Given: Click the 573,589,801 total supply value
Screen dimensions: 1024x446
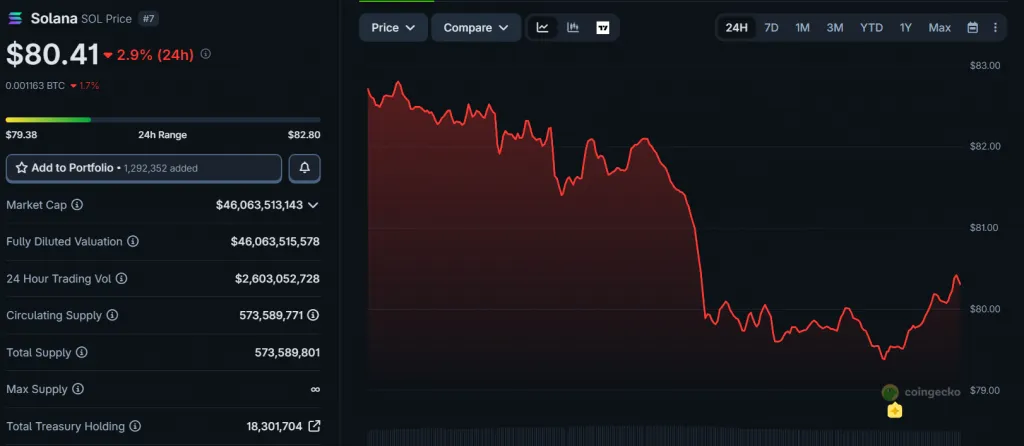Looking at the screenshot, I should click(287, 353).
